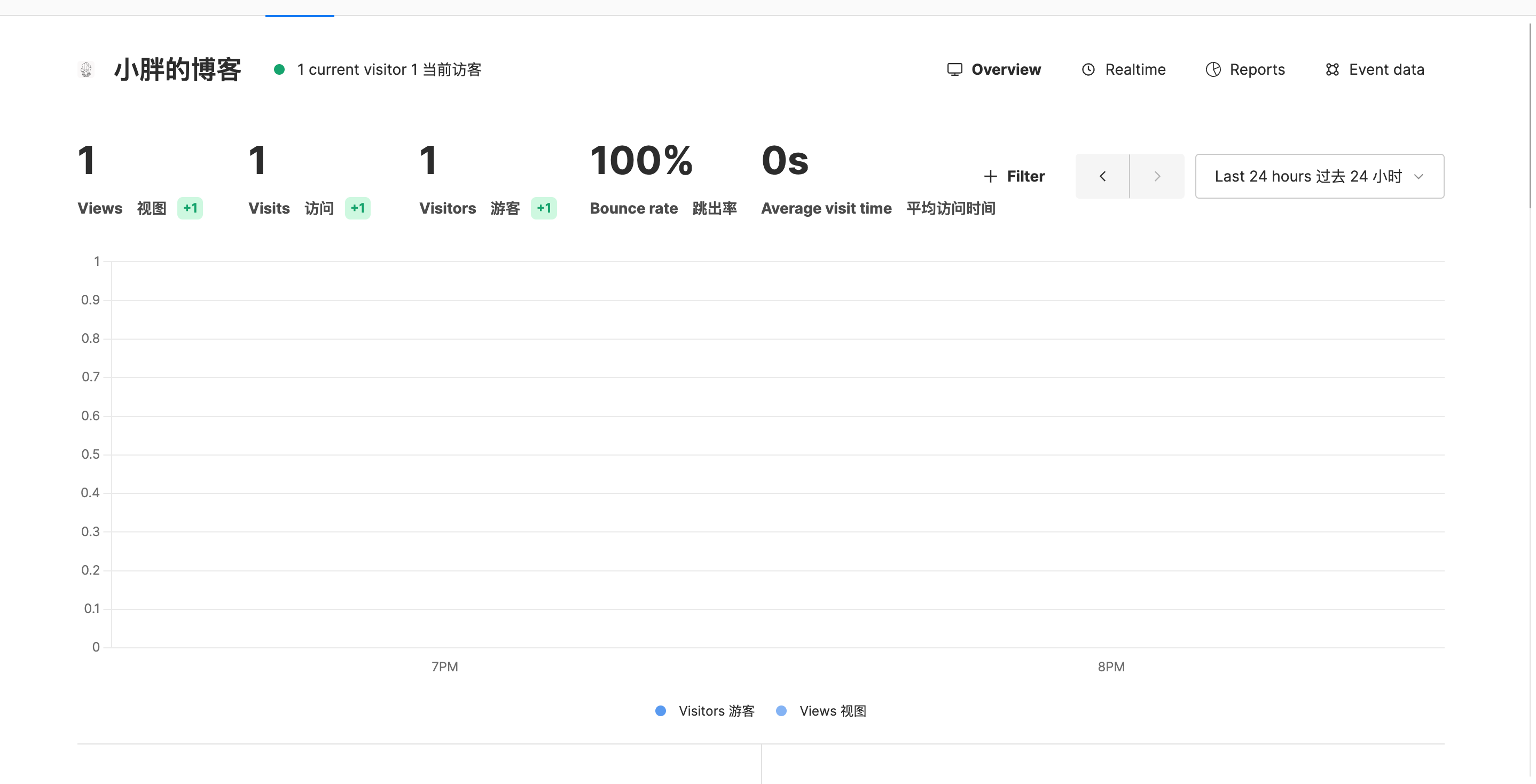Switch to the Realtime tab
This screenshot has height=784, width=1536.
click(x=1135, y=69)
